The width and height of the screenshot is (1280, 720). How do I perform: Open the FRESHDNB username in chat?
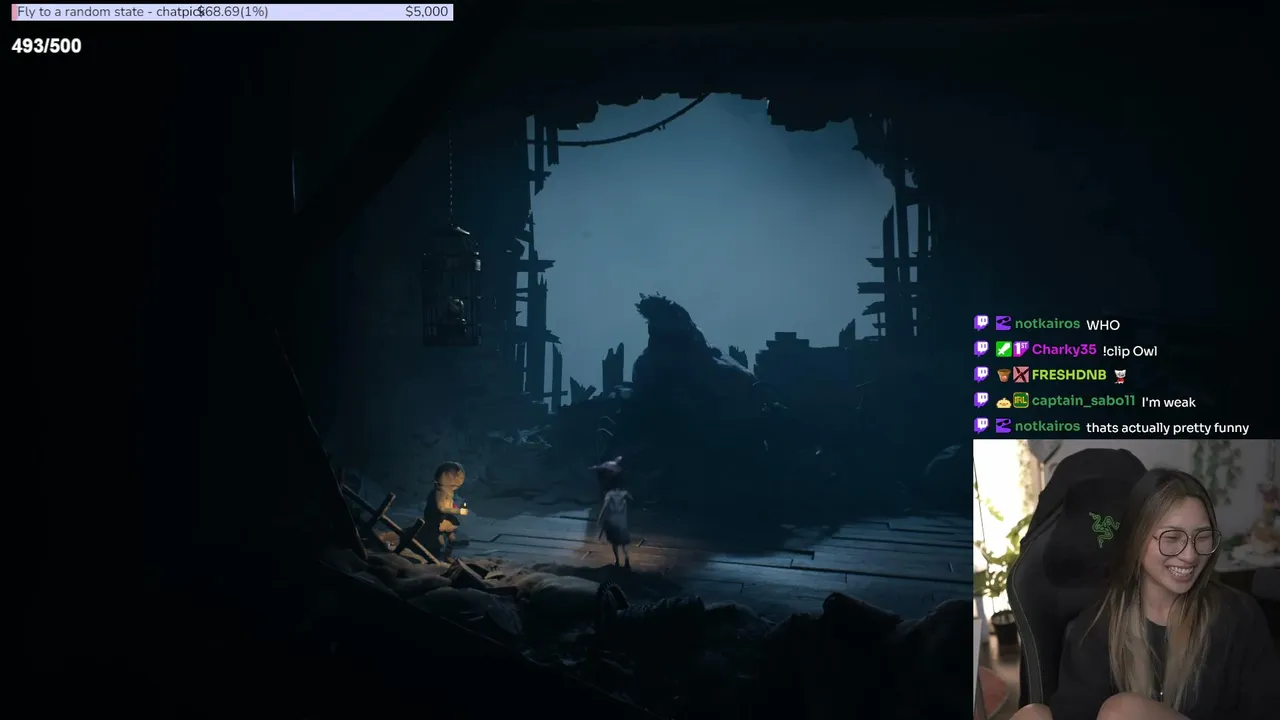click(x=1069, y=375)
